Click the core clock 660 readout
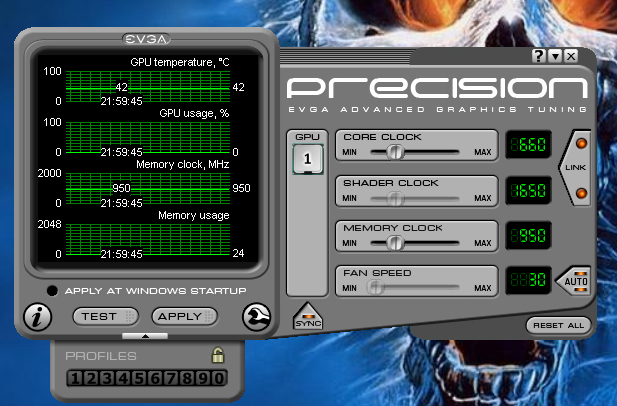617x406 pixels. [528, 145]
